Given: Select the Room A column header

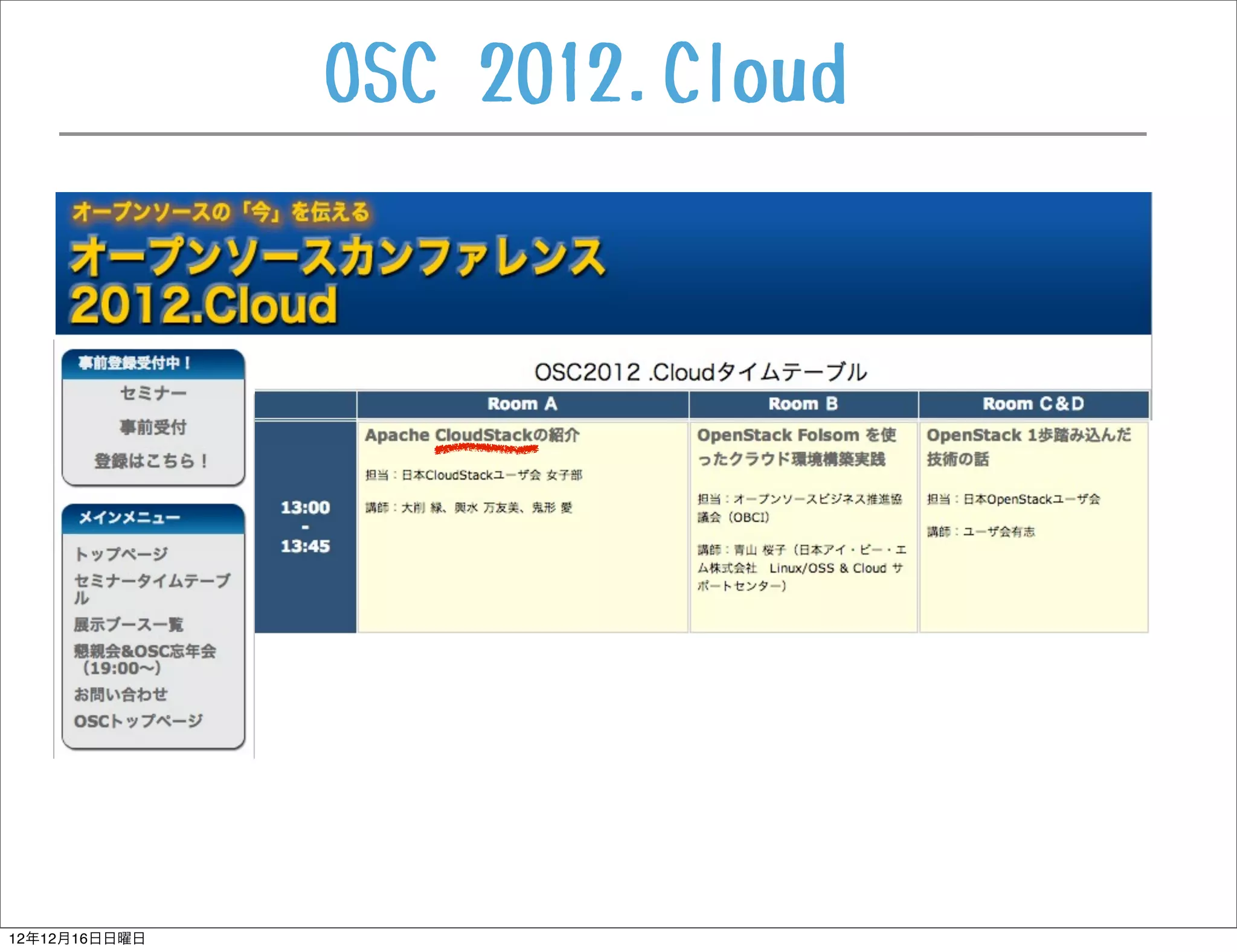Looking at the screenshot, I should [x=522, y=404].
